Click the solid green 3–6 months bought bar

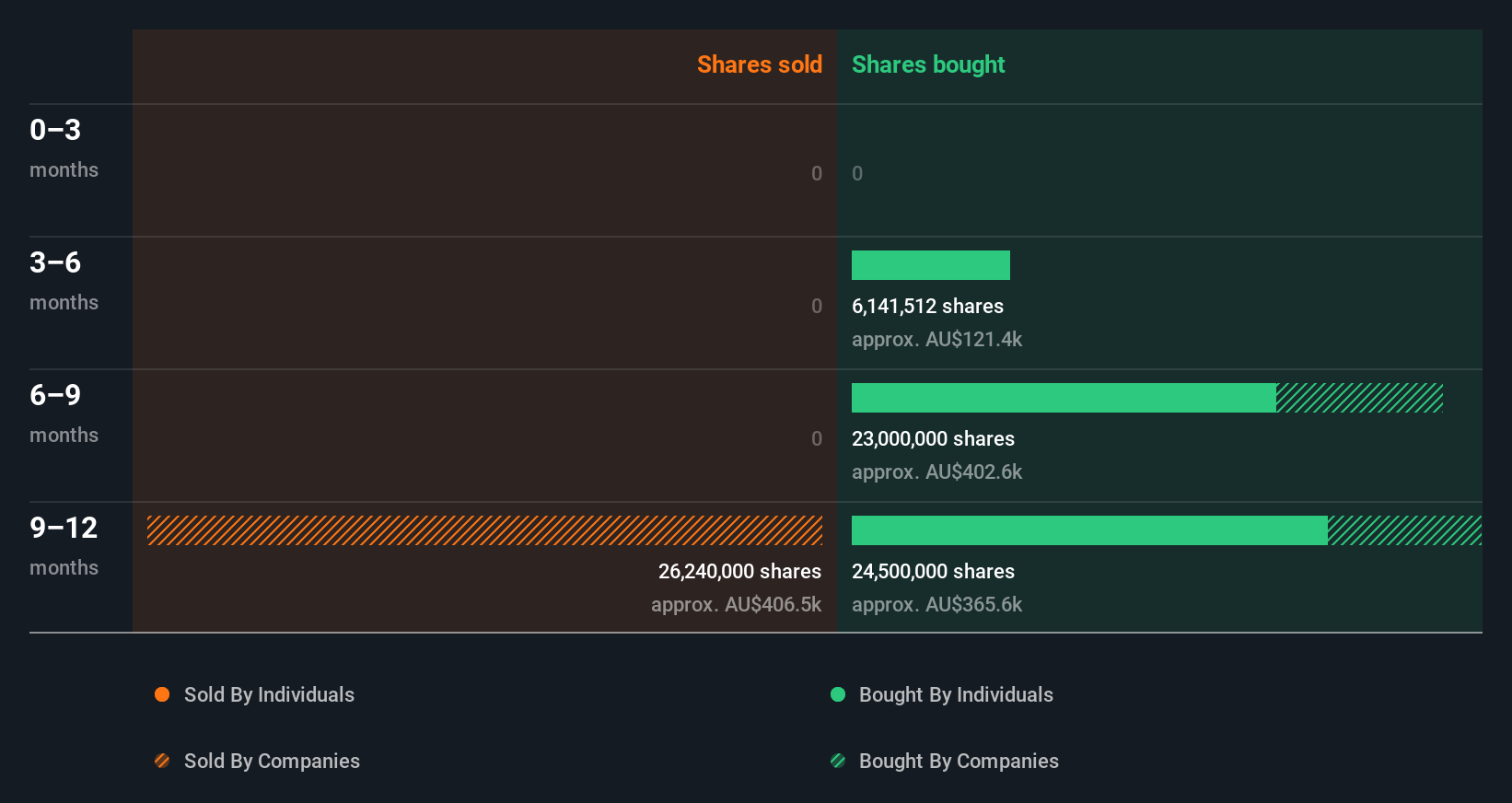point(931,265)
